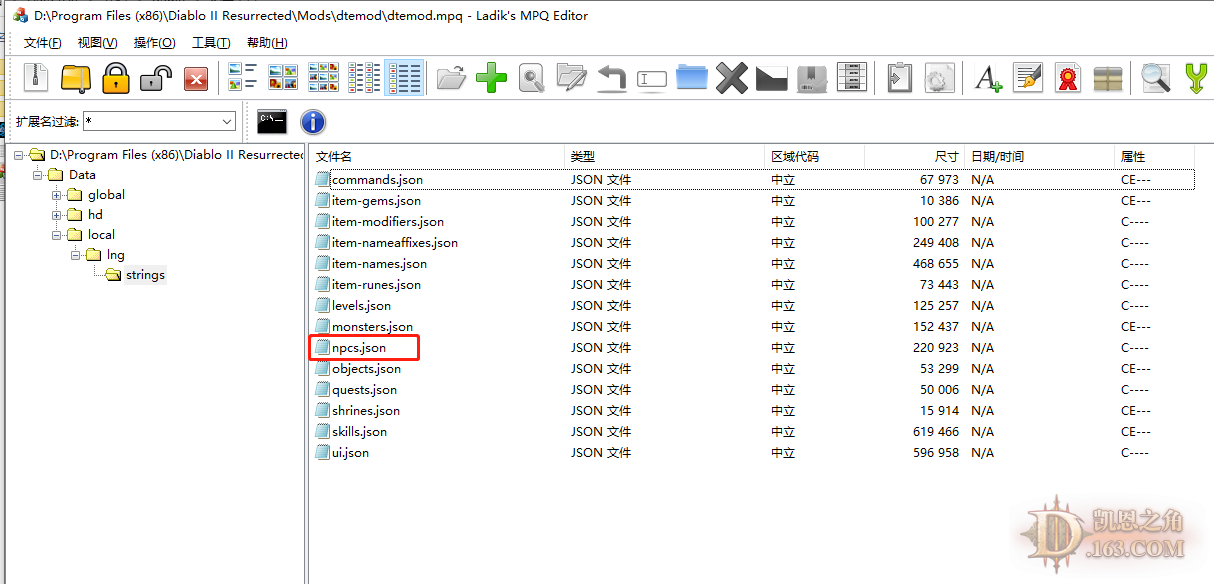
Task: Switch to tiles view mode
Action: click(243, 78)
